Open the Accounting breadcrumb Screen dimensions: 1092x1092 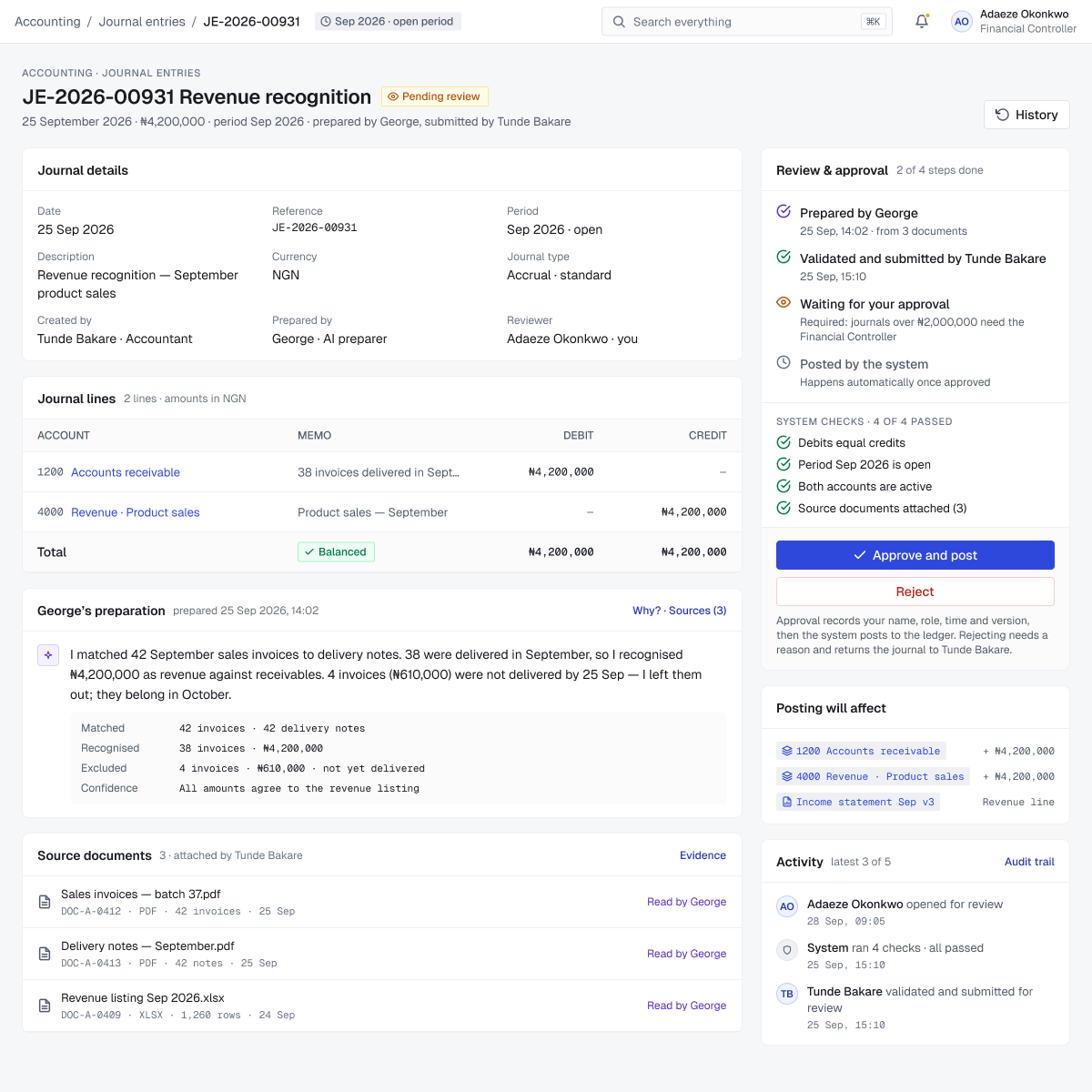tap(47, 22)
